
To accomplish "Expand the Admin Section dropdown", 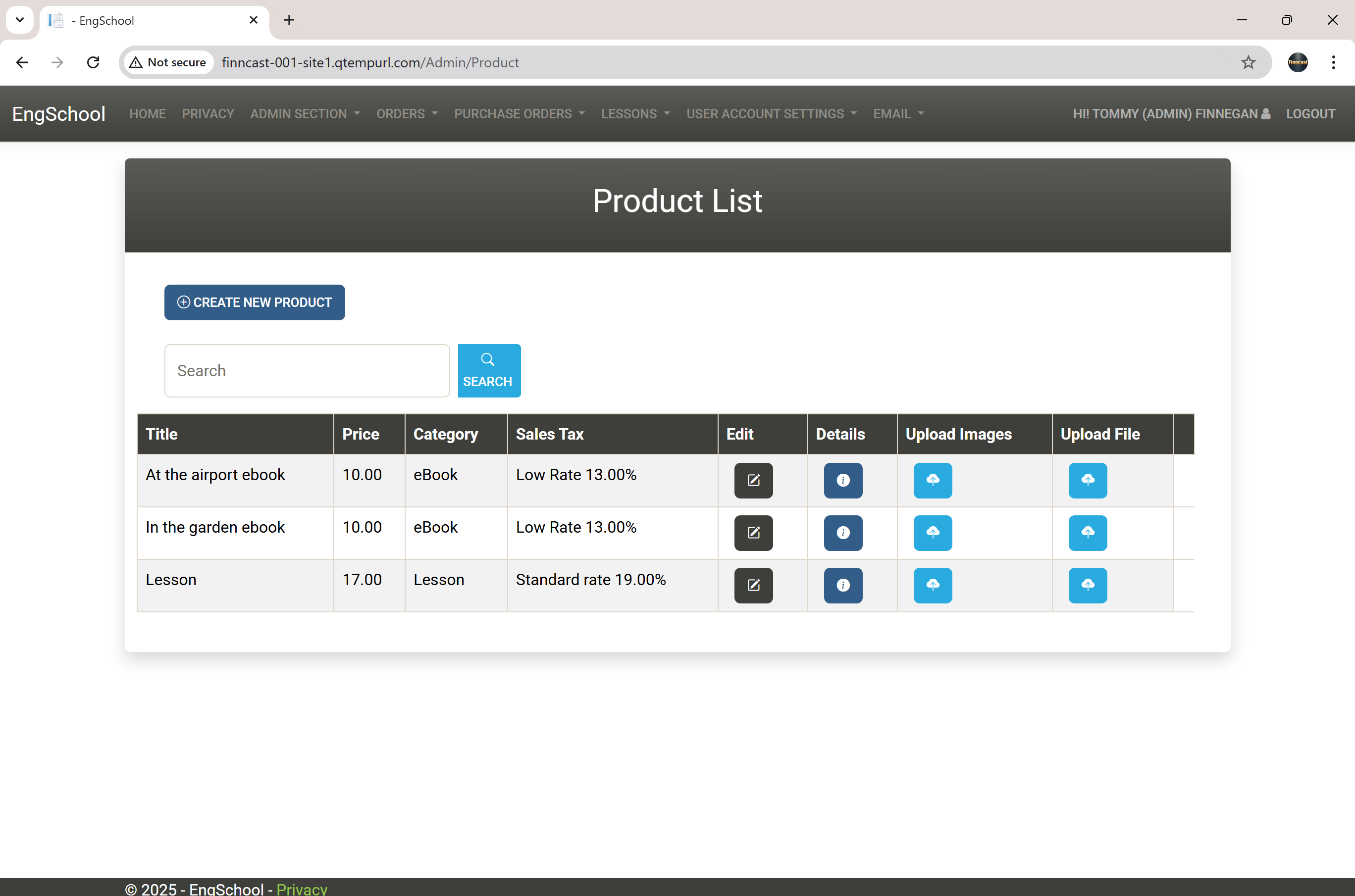I will pos(305,114).
